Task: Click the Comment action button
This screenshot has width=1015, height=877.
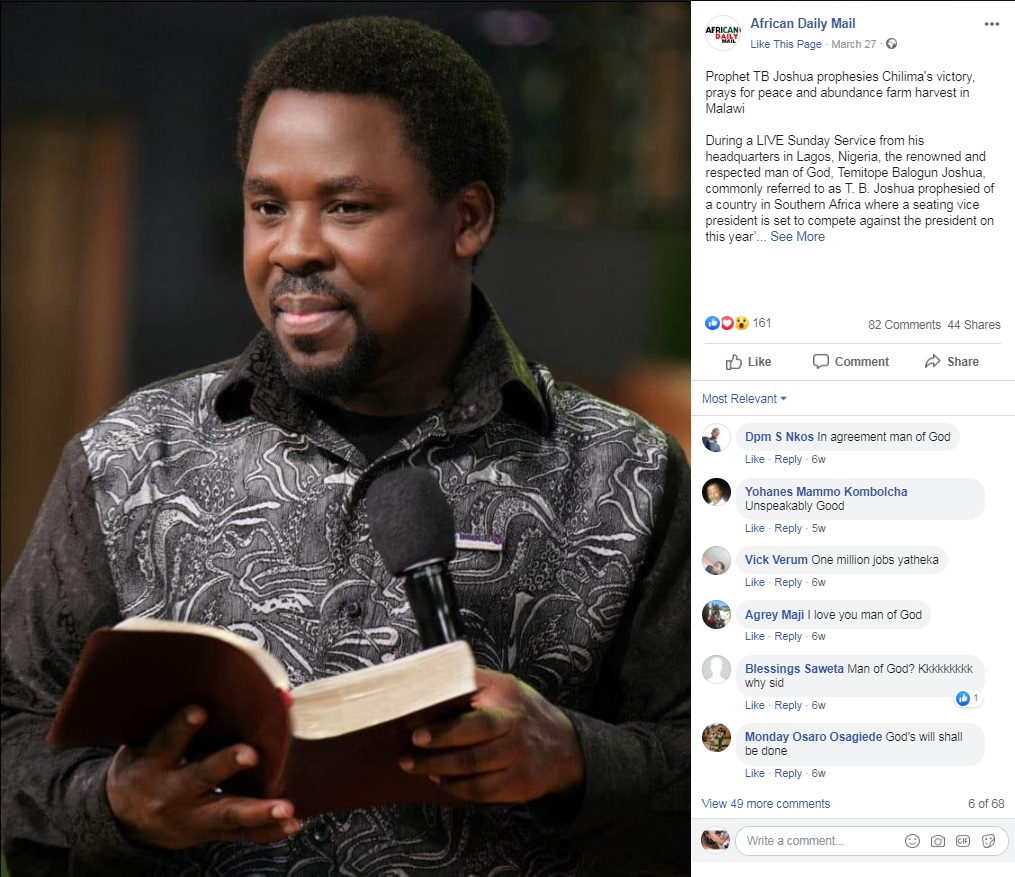Action: pyautogui.click(x=851, y=362)
